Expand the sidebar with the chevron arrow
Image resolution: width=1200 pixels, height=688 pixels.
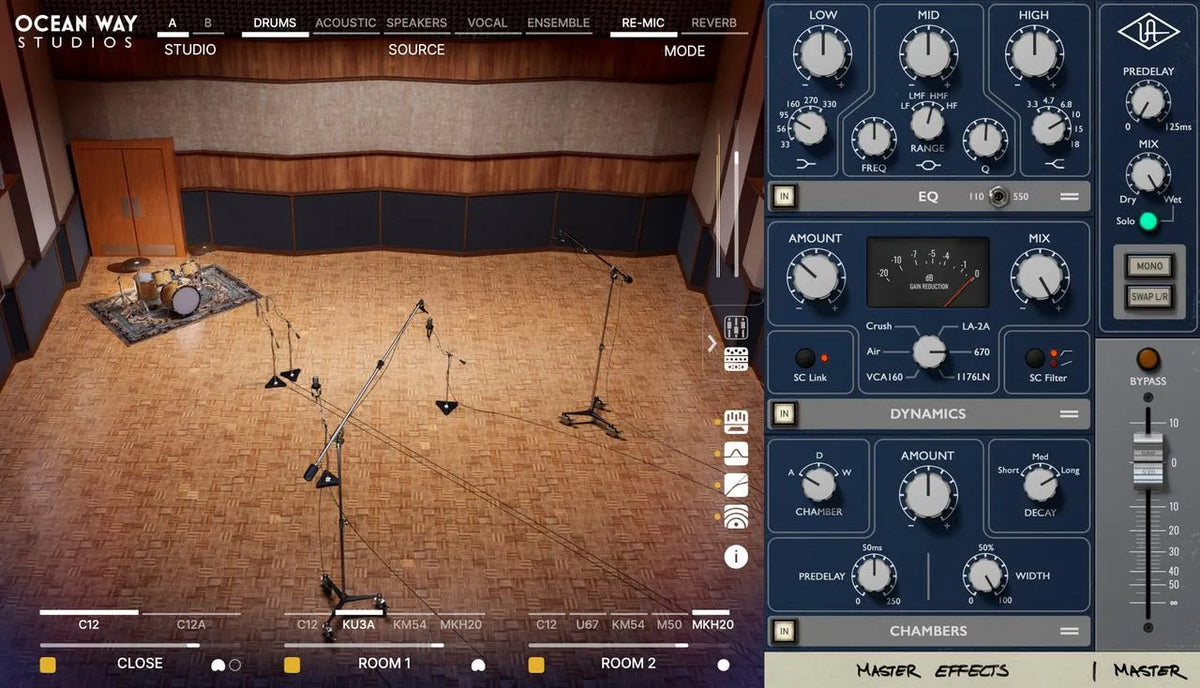click(x=709, y=345)
